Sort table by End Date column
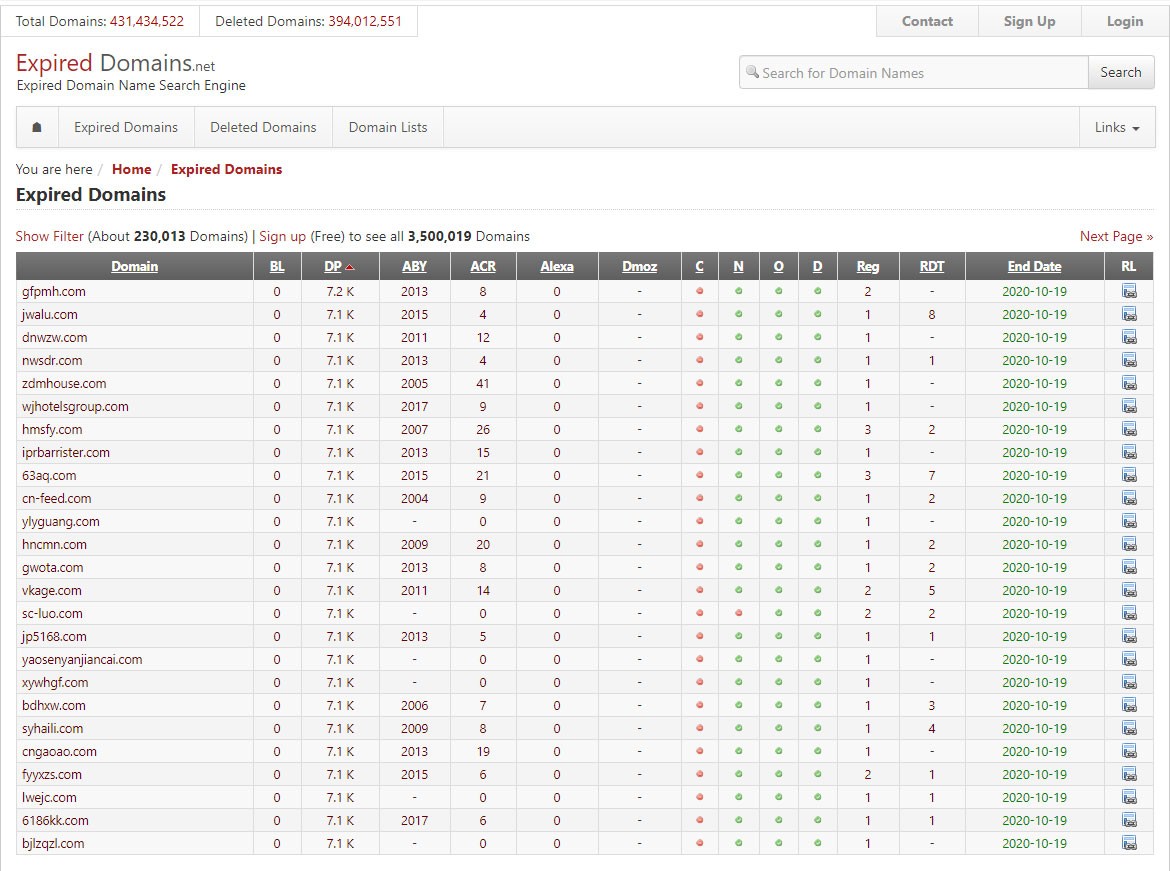The height and width of the screenshot is (871, 1170). click(1034, 267)
